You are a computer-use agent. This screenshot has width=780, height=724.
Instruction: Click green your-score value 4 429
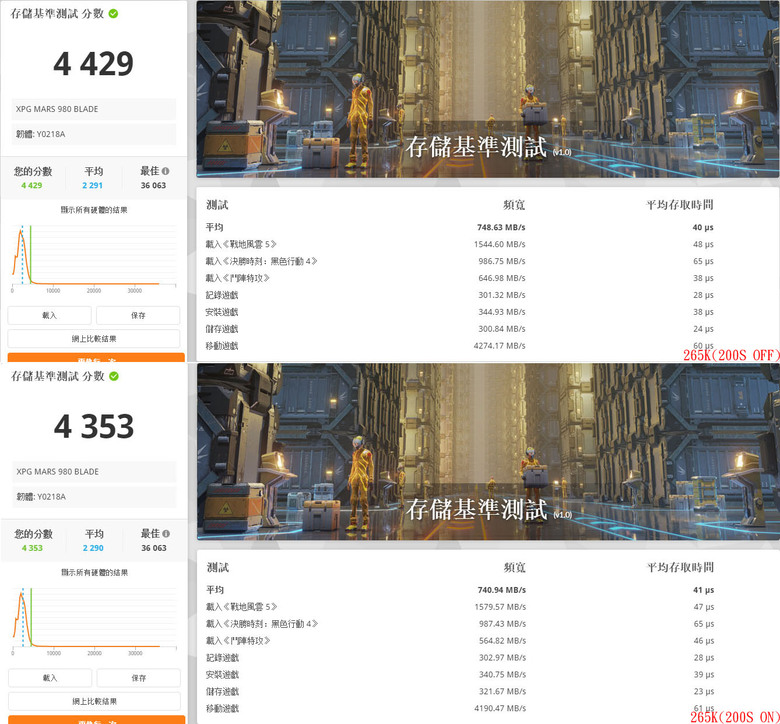32,185
